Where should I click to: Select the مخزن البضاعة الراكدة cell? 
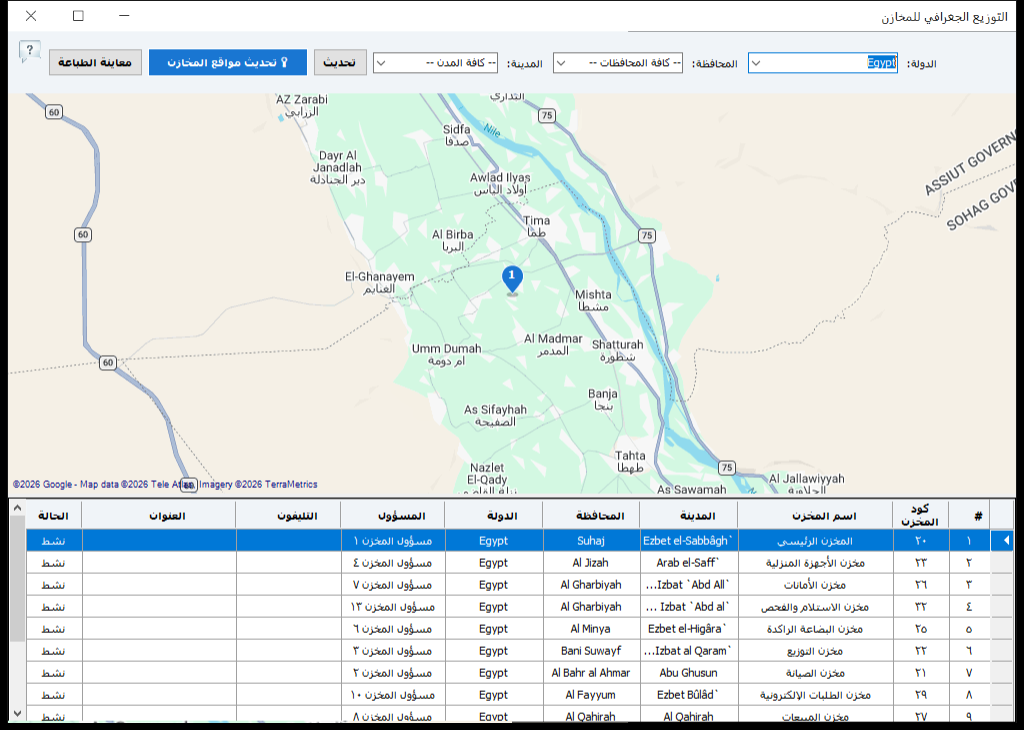[816, 629]
